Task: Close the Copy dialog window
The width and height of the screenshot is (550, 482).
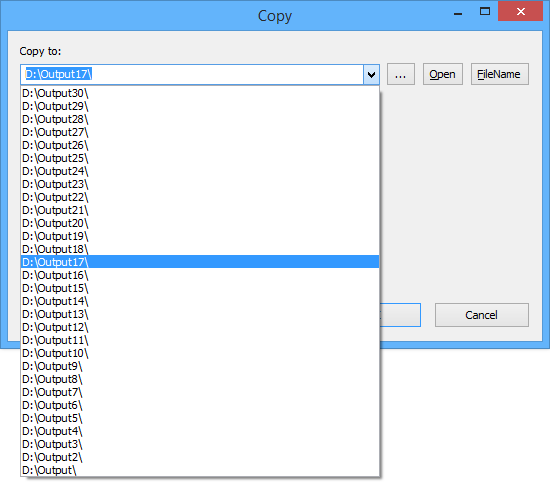Action: pyautogui.click(x=521, y=12)
